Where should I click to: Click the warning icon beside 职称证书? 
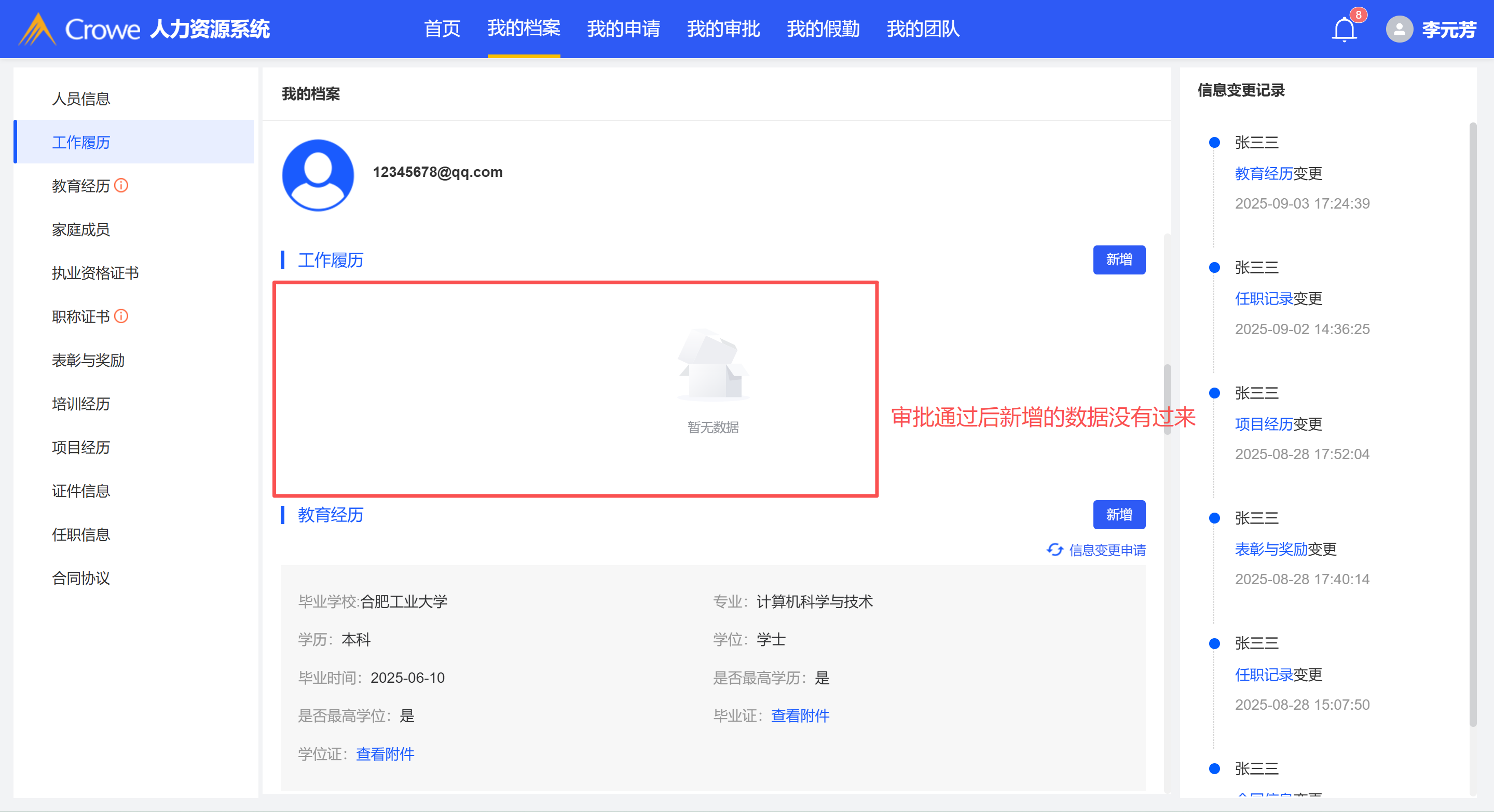[121, 316]
